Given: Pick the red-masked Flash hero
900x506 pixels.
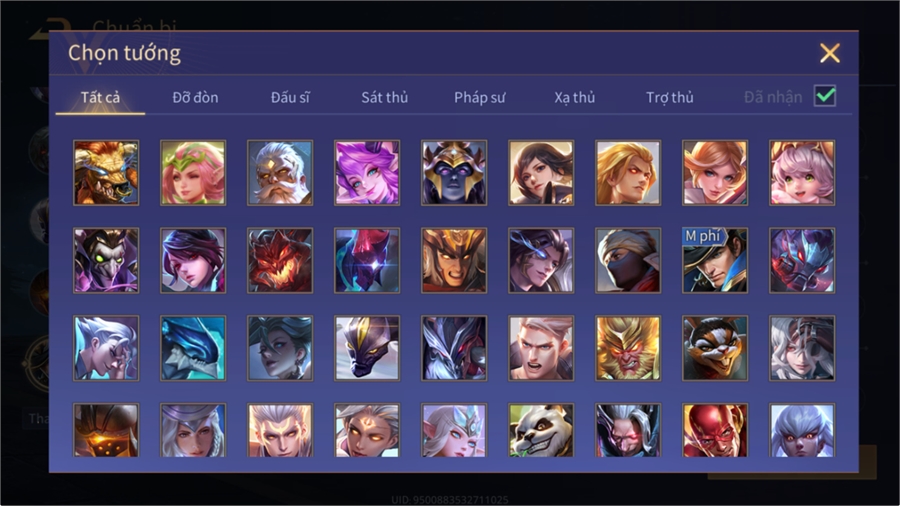Looking at the screenshot, I should click(715, 430).
